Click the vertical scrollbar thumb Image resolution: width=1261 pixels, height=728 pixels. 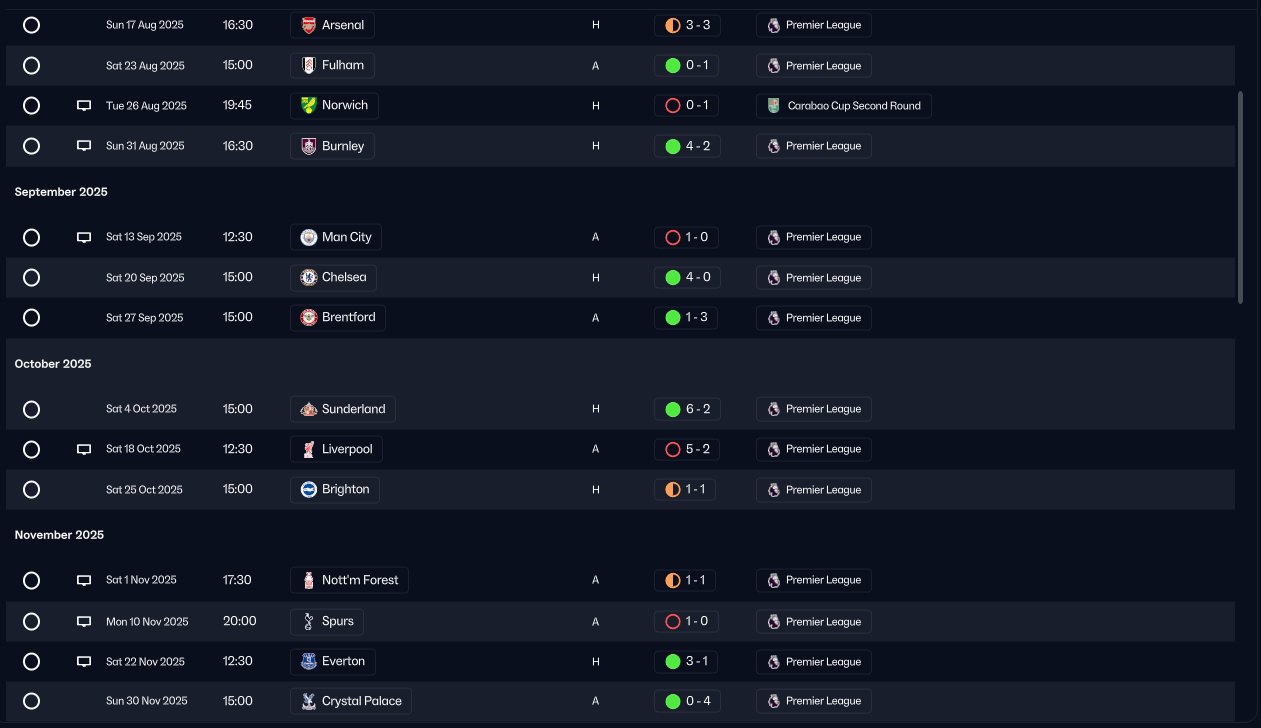pyautogui.click(x=1241, y=197)
